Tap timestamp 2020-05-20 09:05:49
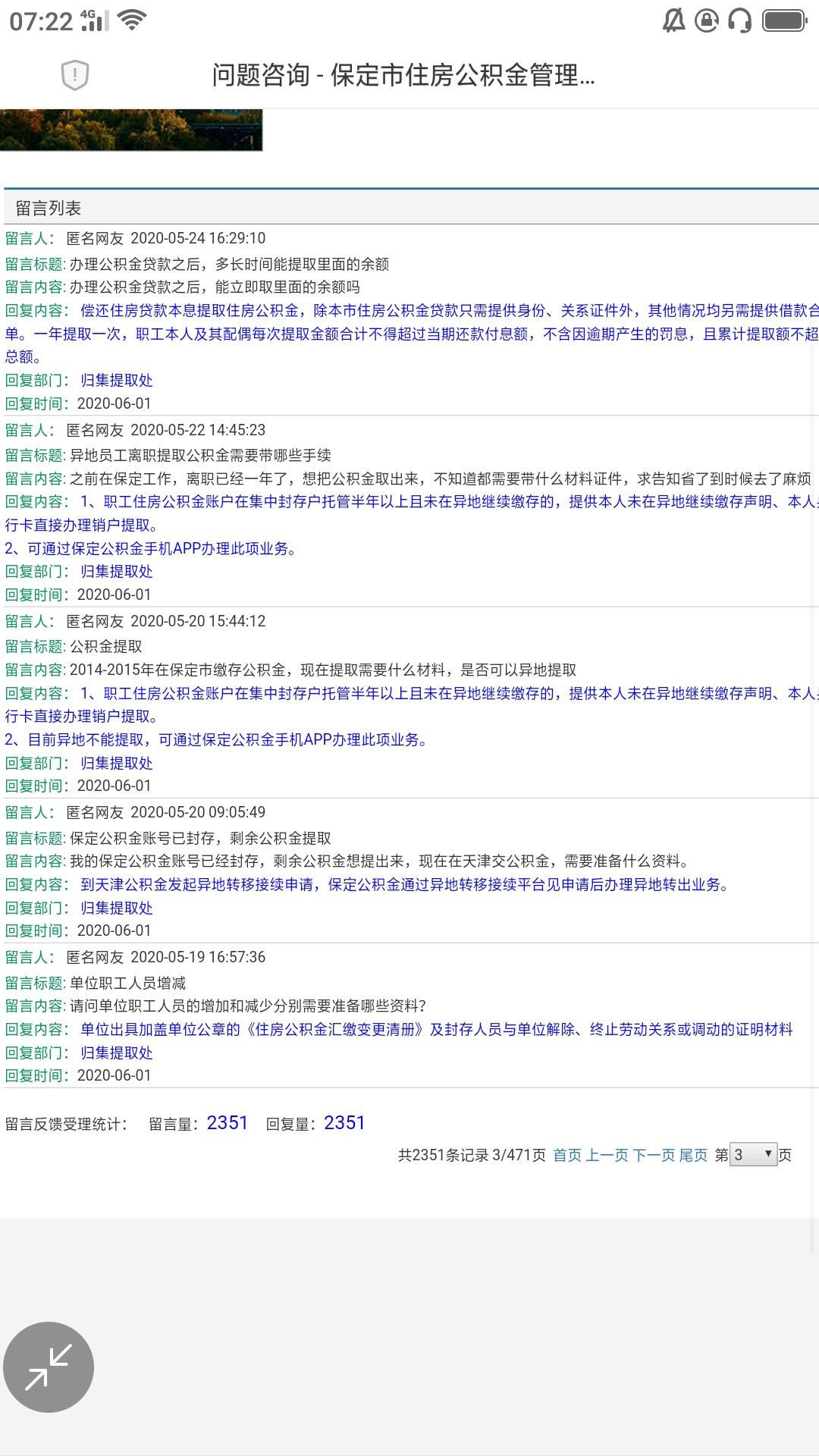 pos(198,812)
